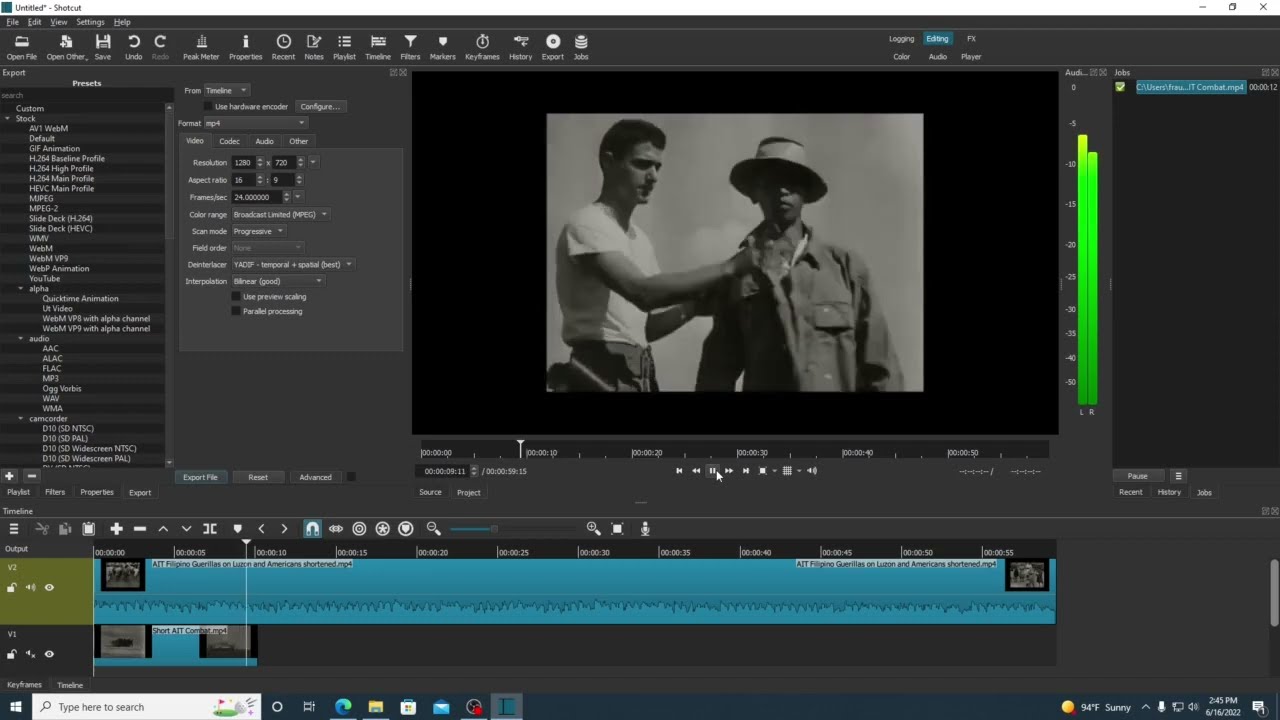Paste clip using timeline paste icon
This screenshot has width=1280, height=720.
point(88,528)
